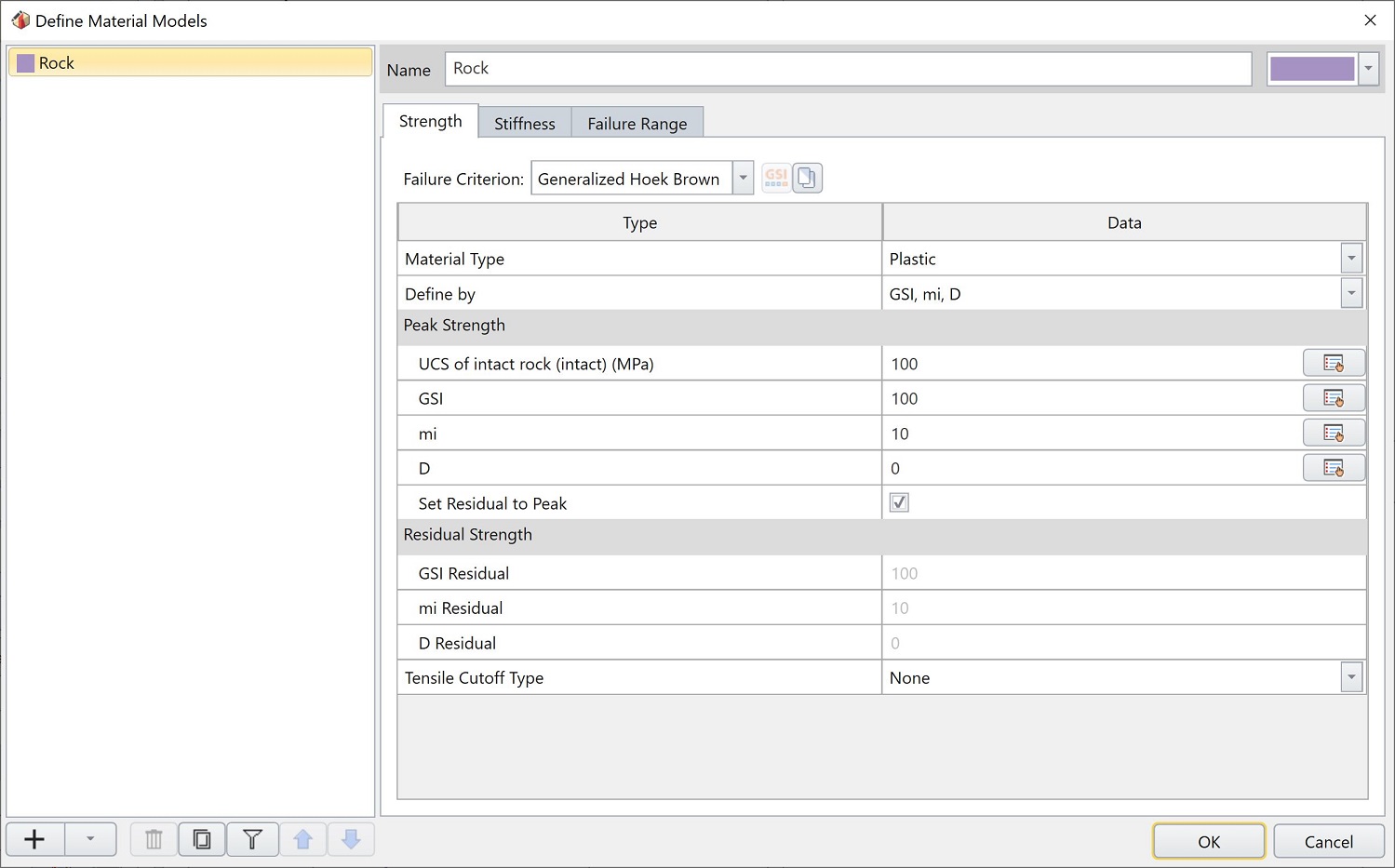Expand the Define by dropdown
The width and height of the screenshot is (1395, 868).
[1350, 293]
